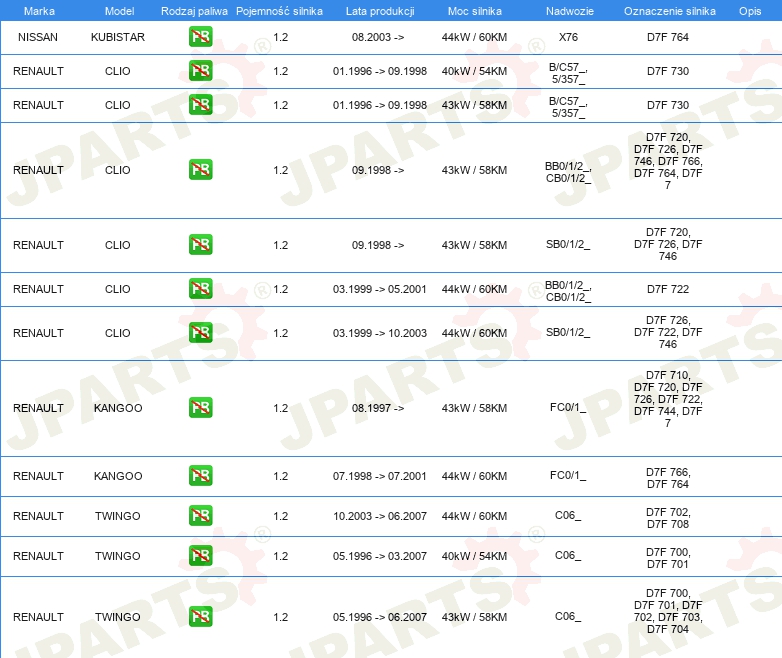The width and height of the screenshot is (782, 658).
Task: Click the Model column header
Action: (119, 11)
